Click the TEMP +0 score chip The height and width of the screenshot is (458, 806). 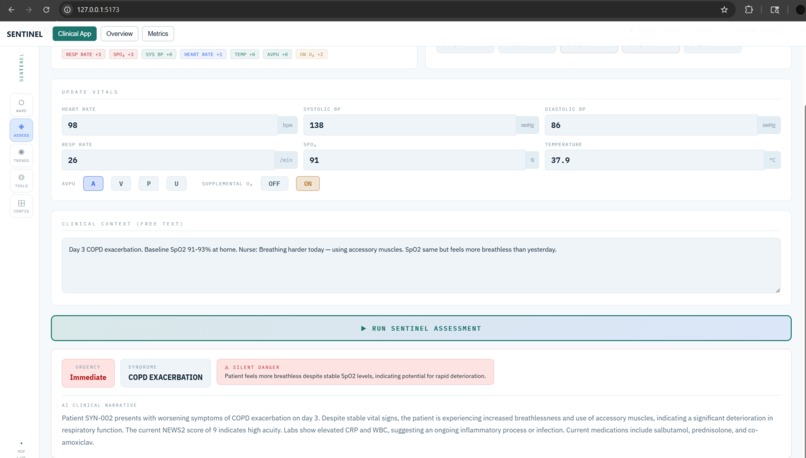point(245,54)
